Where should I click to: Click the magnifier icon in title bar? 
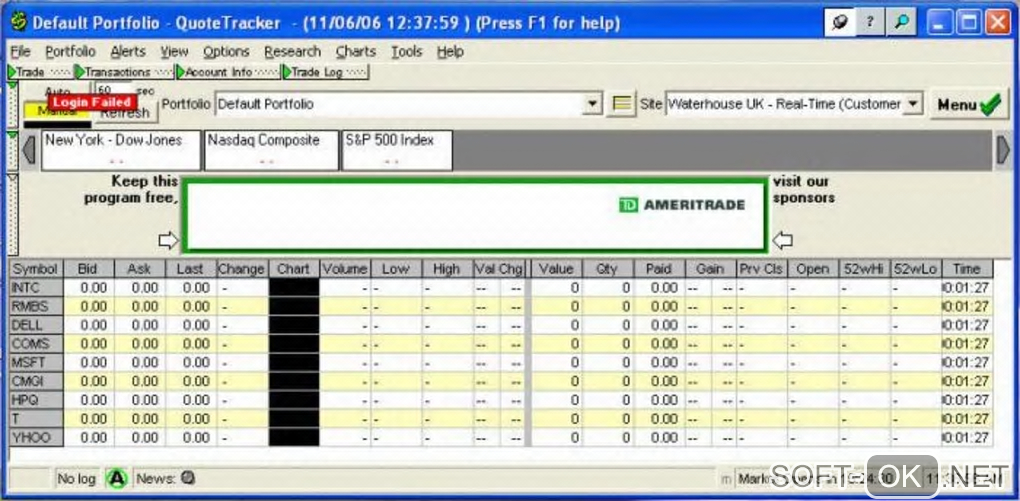pos(901,23)
